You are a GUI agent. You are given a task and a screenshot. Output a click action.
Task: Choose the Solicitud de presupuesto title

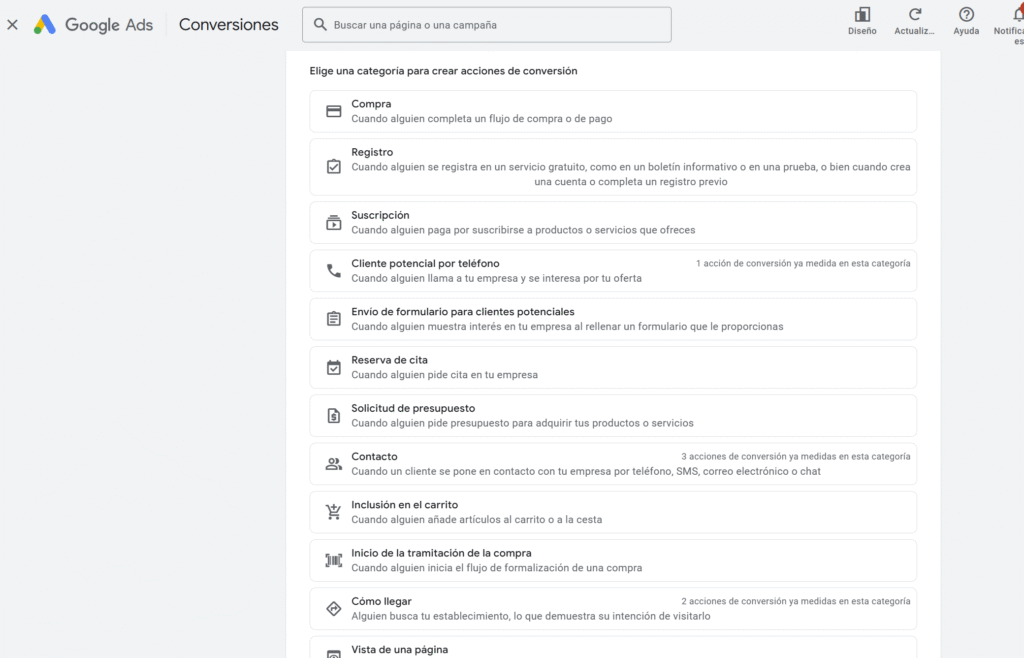click(x=413, y=408)
